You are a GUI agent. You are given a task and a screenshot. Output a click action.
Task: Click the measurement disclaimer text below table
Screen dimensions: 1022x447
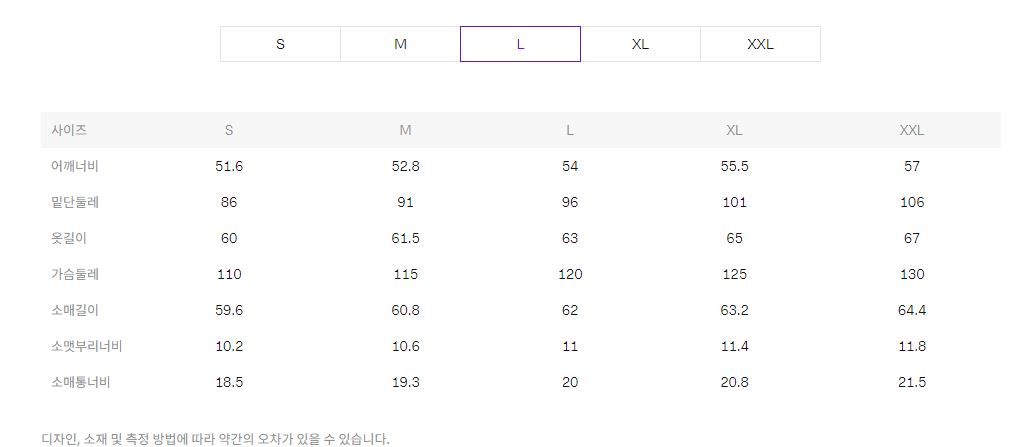tap(215, 438)
